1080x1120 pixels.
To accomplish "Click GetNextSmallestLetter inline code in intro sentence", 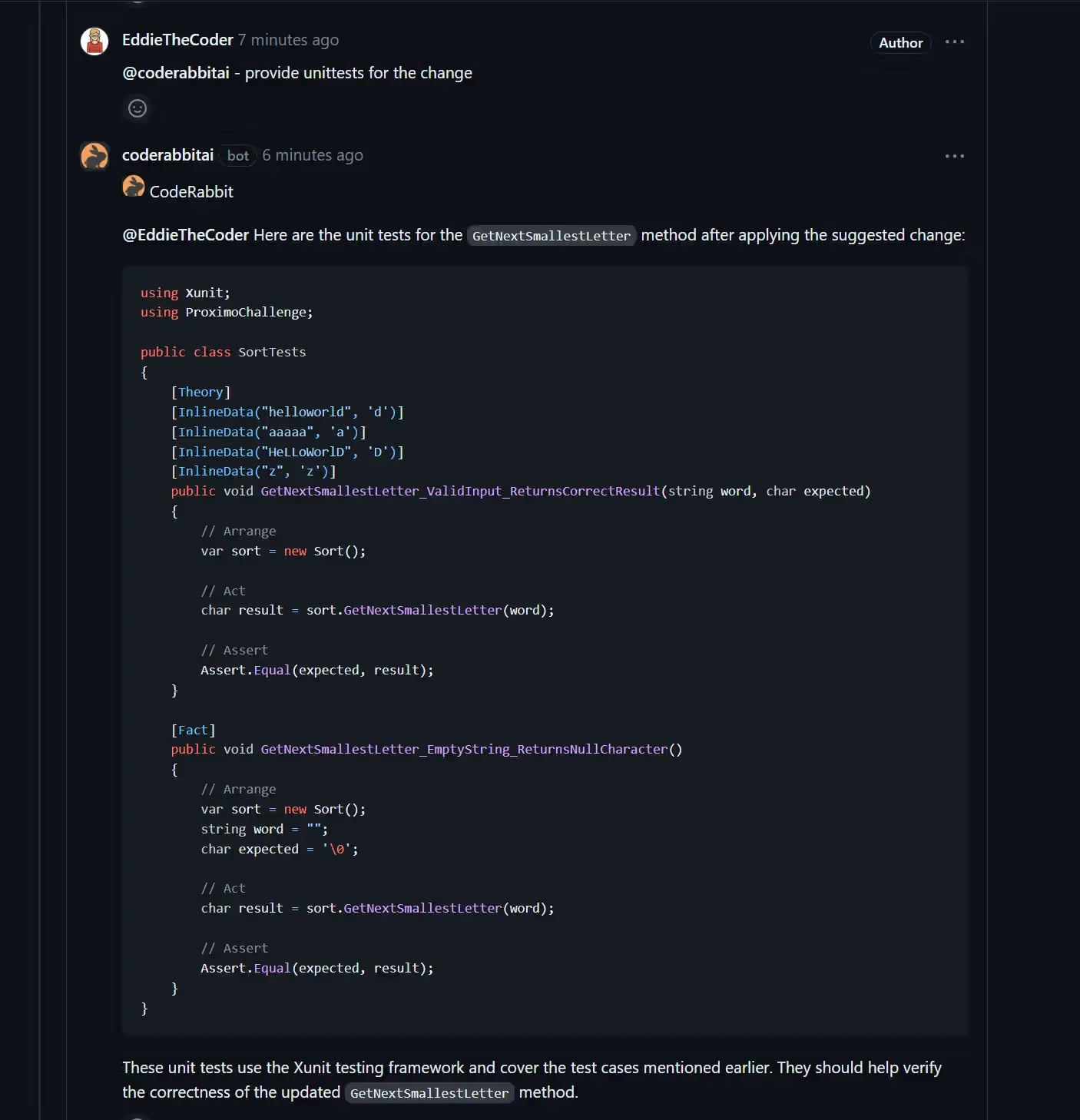I will 551,236.
